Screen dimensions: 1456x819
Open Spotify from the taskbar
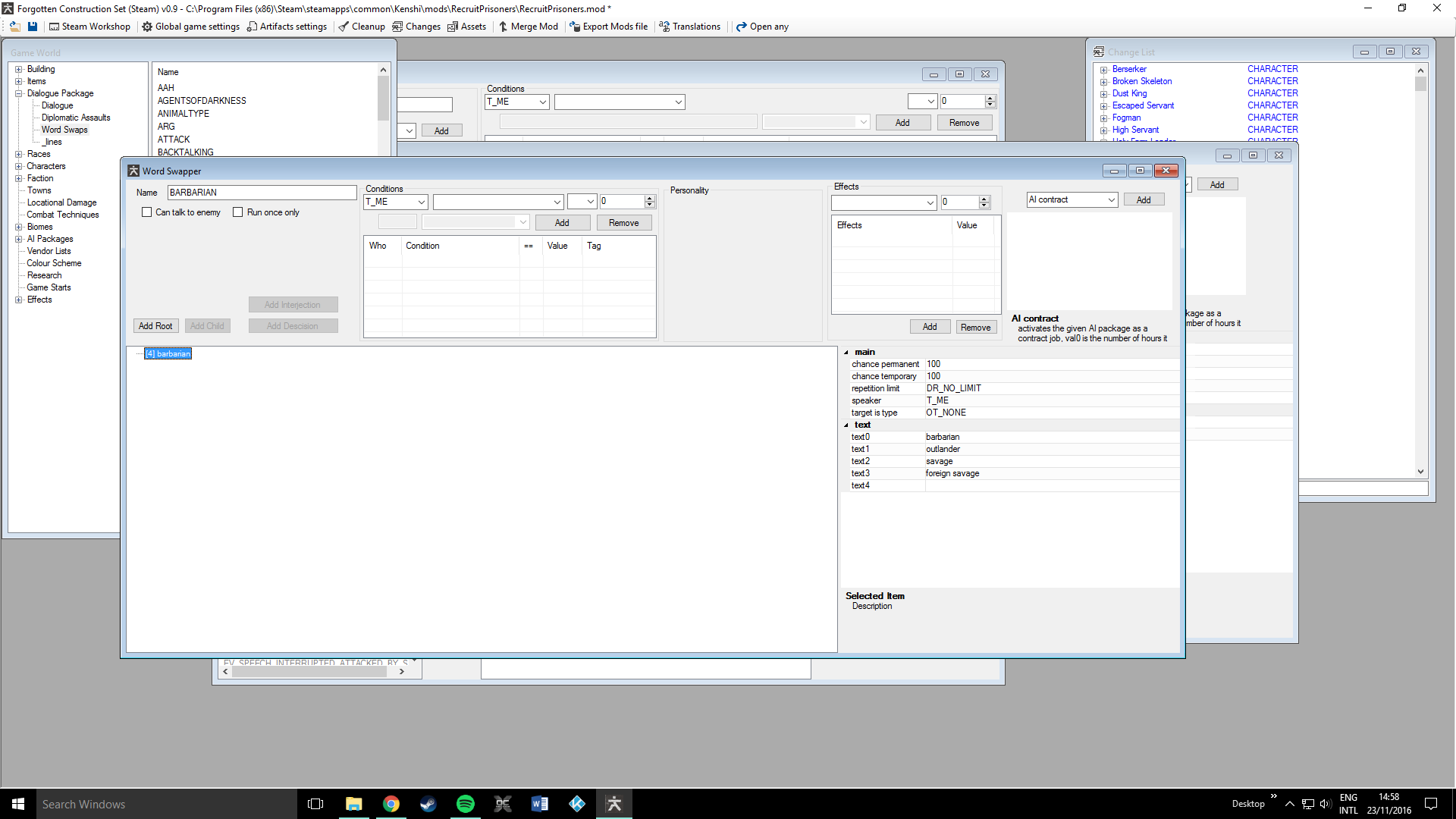point(465,804)
